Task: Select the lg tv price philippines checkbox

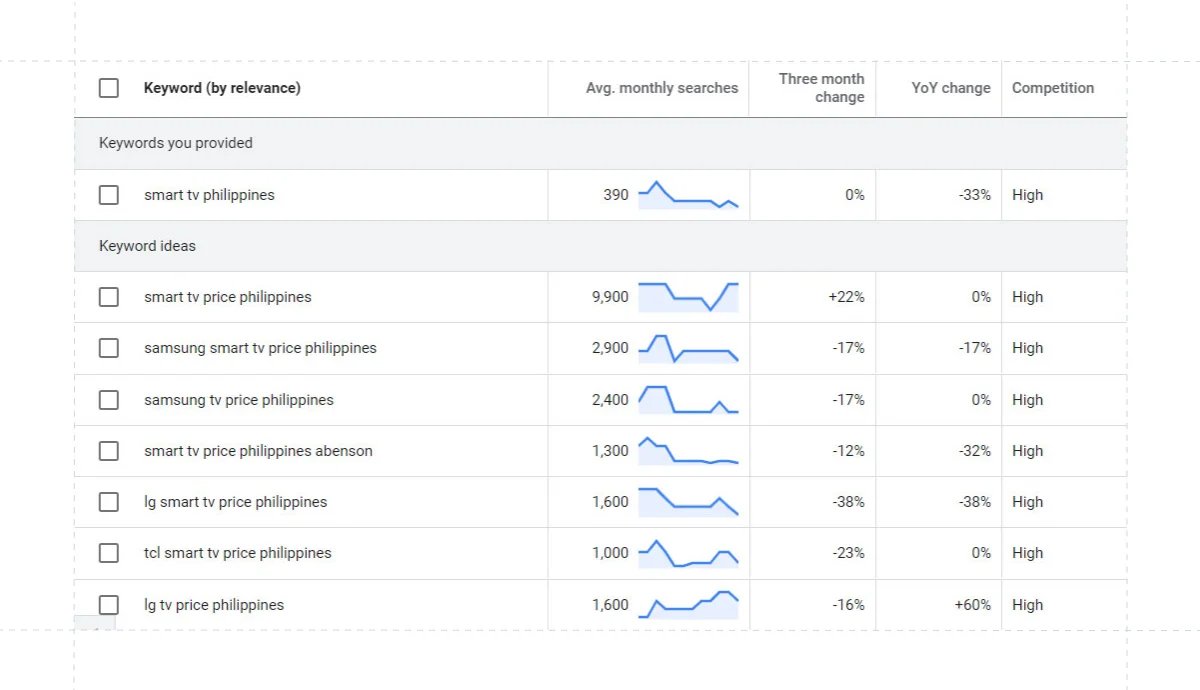Action: click(x=109, y=605)
